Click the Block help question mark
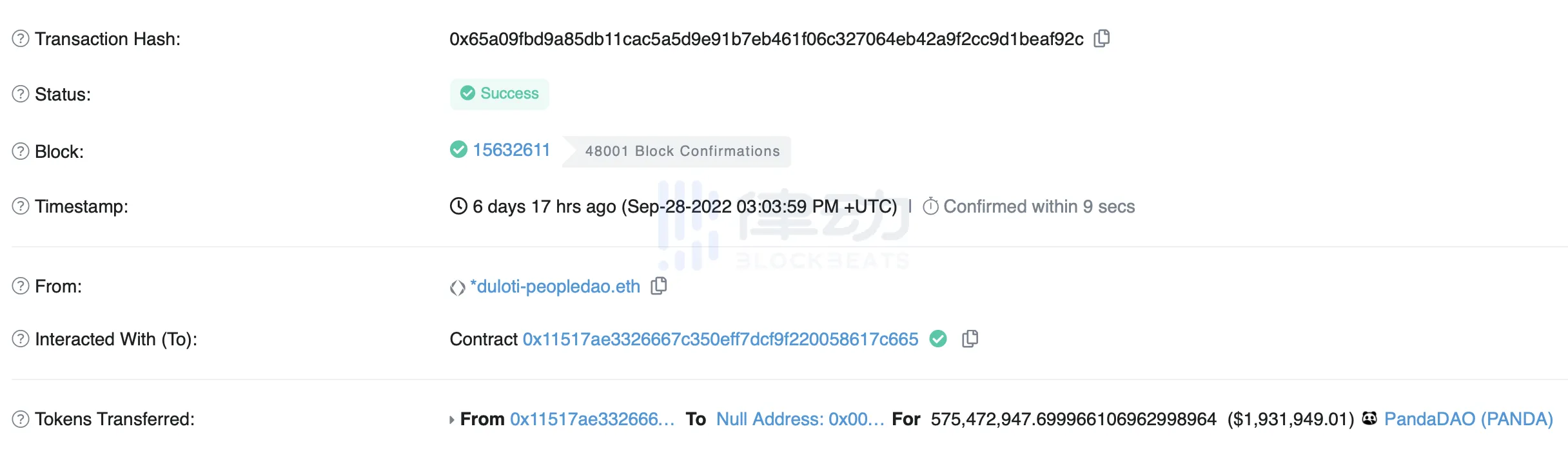This screenshot has height=451, width=1568. coord(21,151)
